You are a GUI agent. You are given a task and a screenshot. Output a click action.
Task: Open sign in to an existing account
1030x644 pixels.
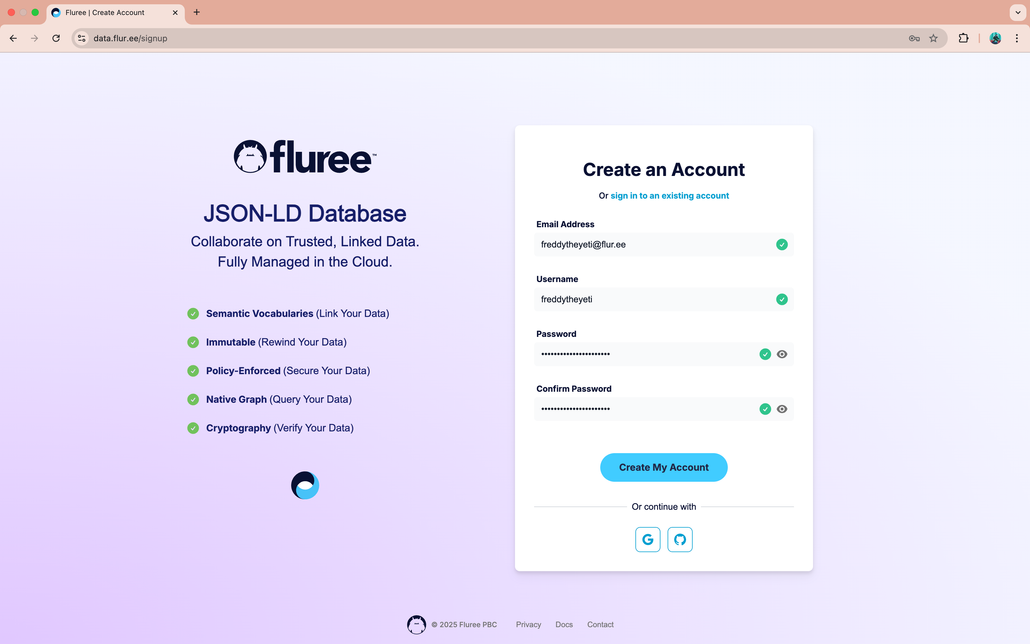coord(669,195)
